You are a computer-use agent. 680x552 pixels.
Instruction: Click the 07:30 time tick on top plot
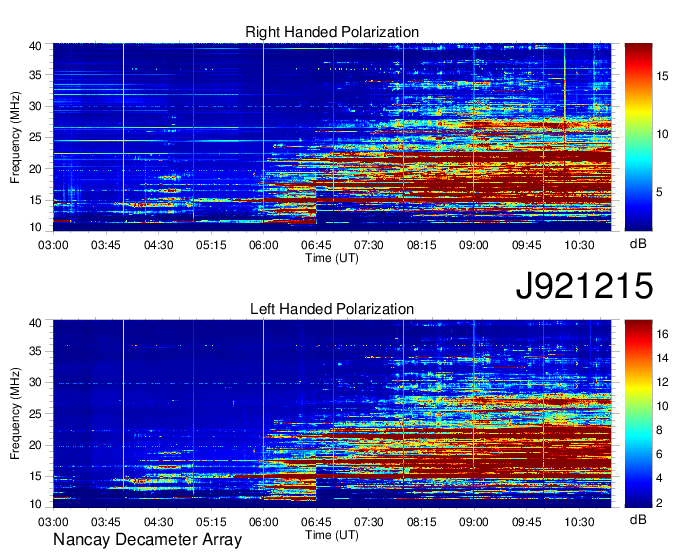369,245
